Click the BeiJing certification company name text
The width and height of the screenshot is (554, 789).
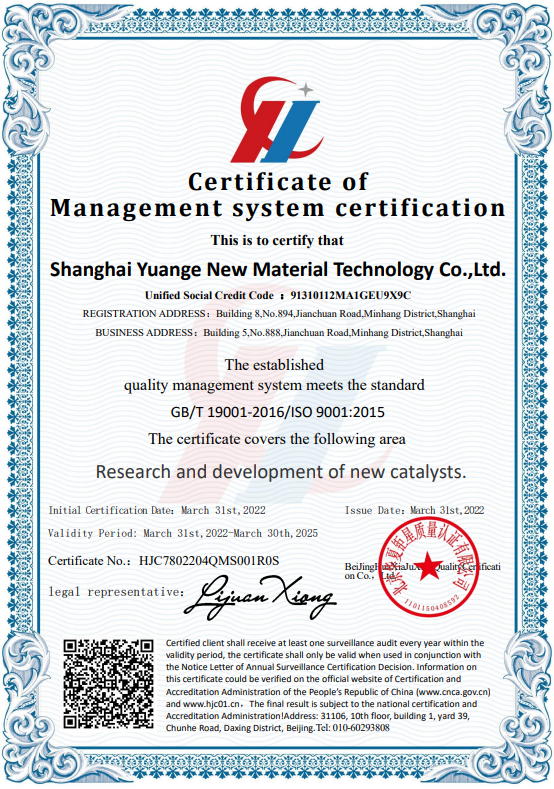[x=423, y=571]
